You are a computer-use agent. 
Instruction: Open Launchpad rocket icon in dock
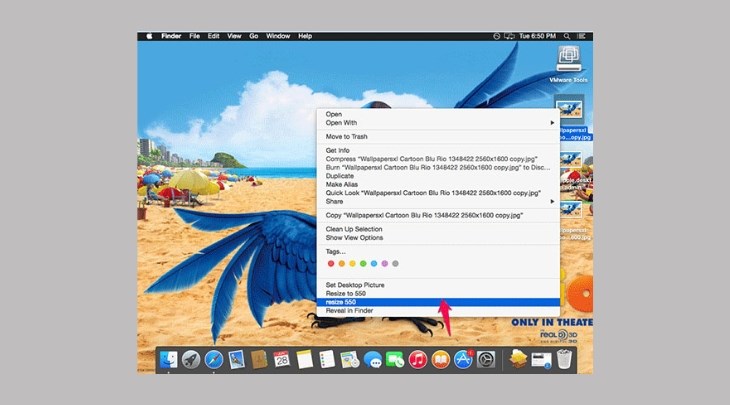(191, 359)
